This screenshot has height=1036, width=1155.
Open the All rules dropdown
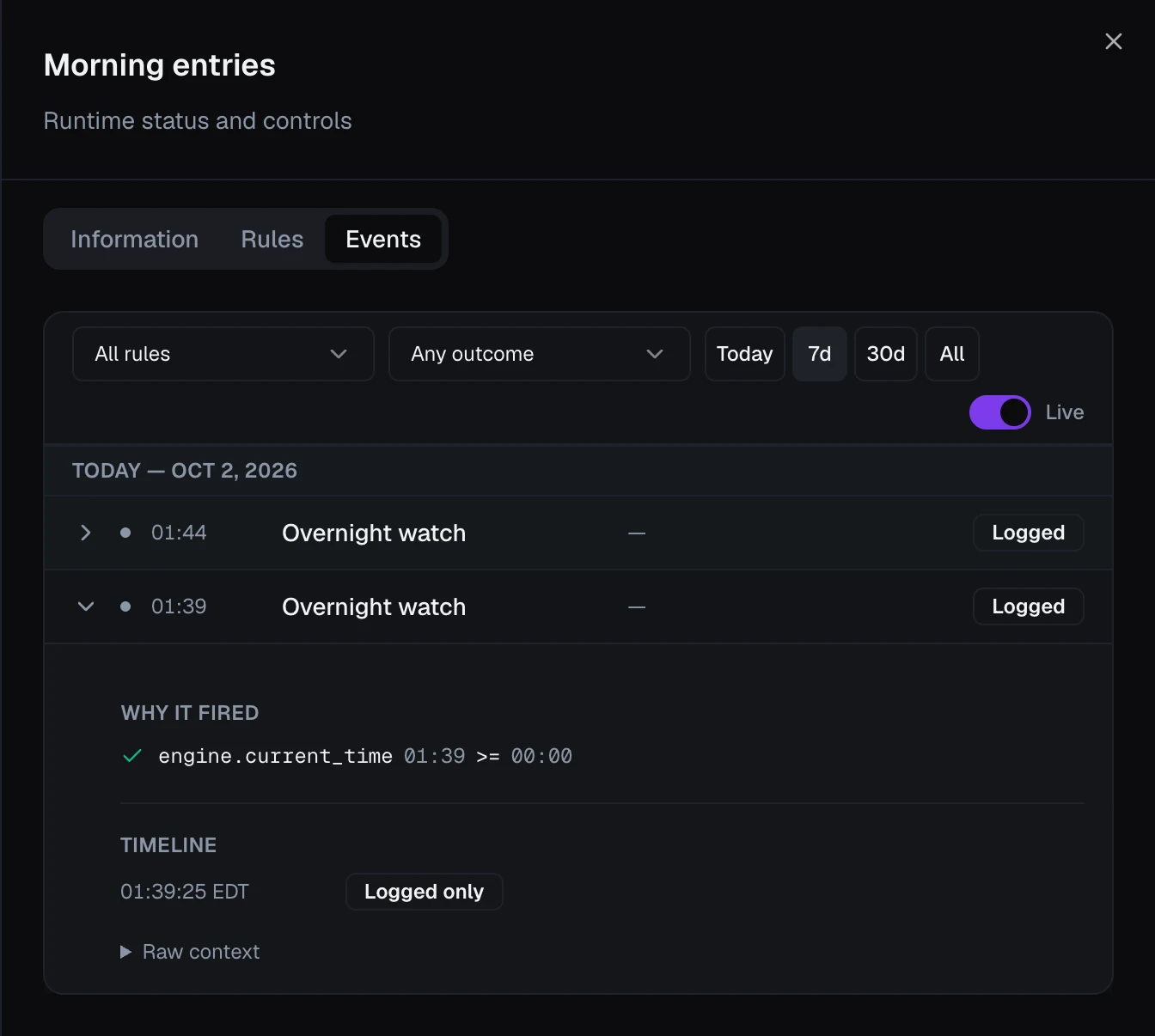[x=223, y=354]
